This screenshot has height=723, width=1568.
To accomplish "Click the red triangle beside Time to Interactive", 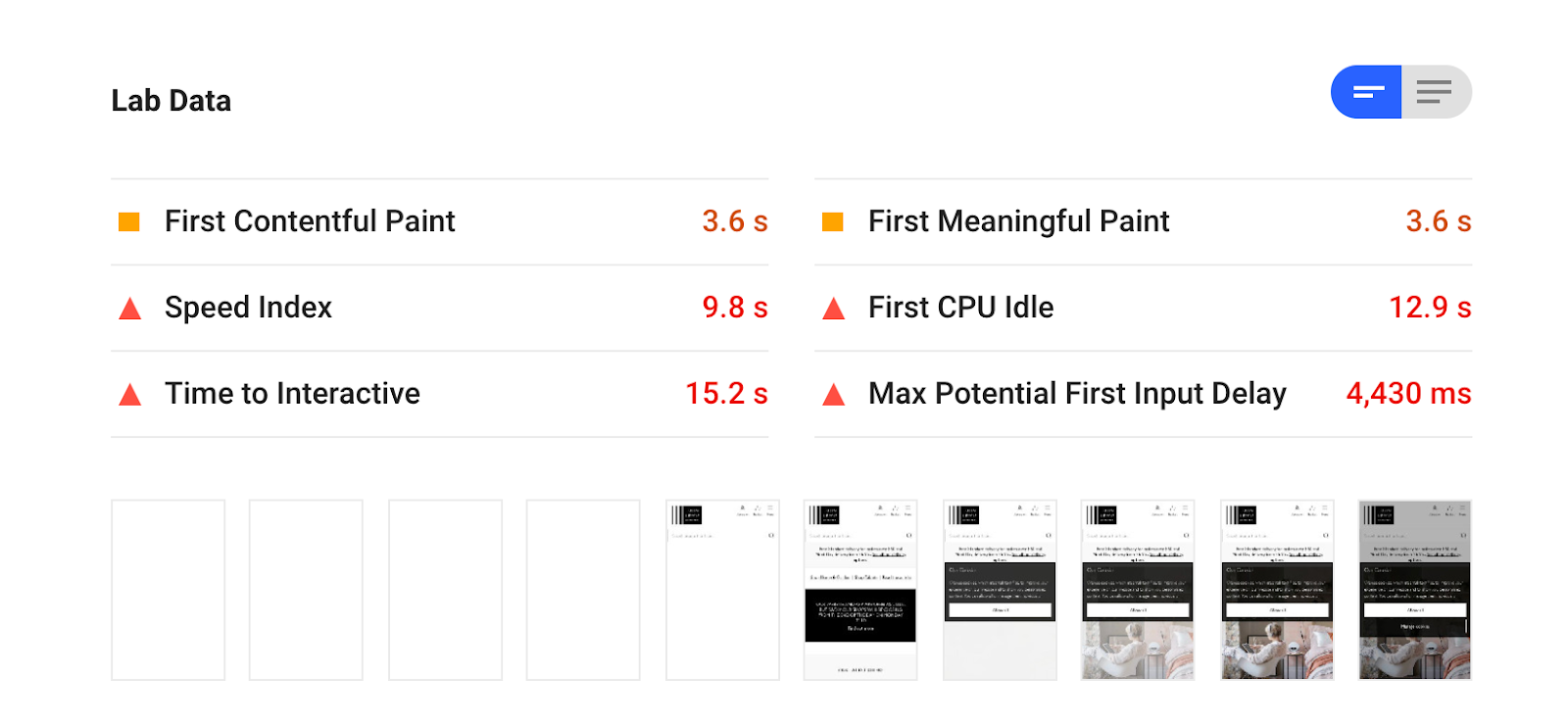I will [x=129, y=395].
